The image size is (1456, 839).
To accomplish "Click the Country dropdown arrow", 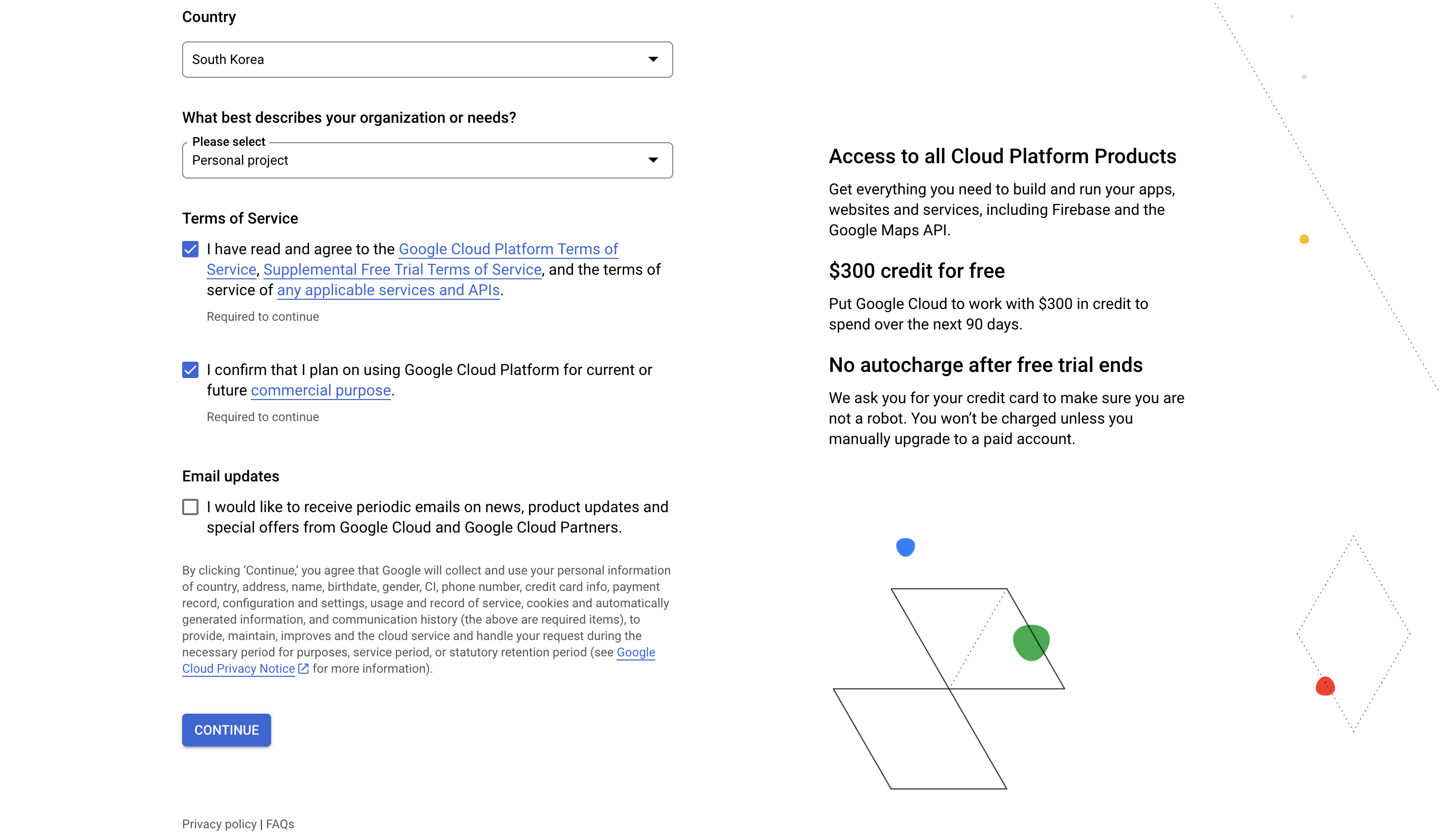I will tap(653, 59).
